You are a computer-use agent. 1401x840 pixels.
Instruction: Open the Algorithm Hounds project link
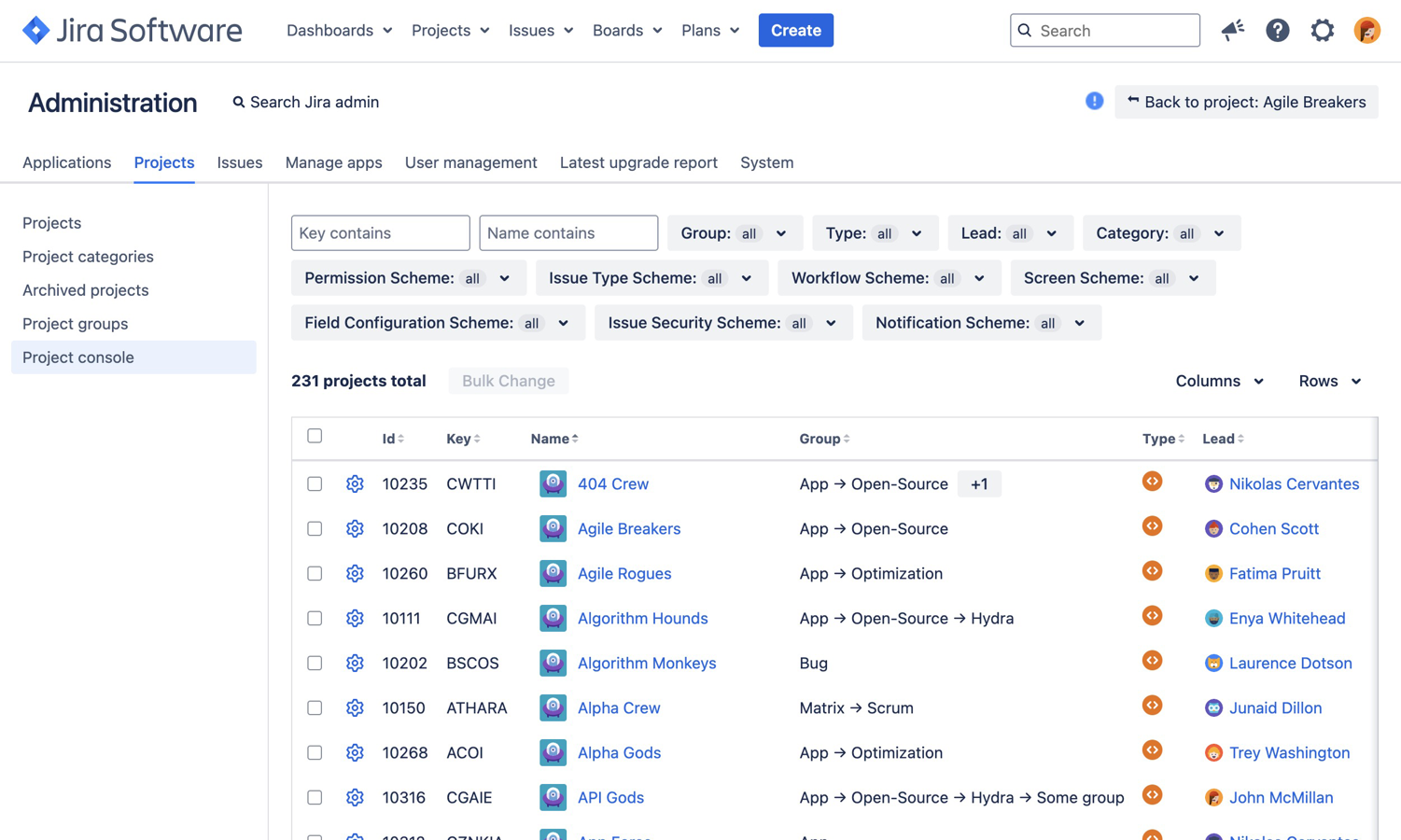642,618
